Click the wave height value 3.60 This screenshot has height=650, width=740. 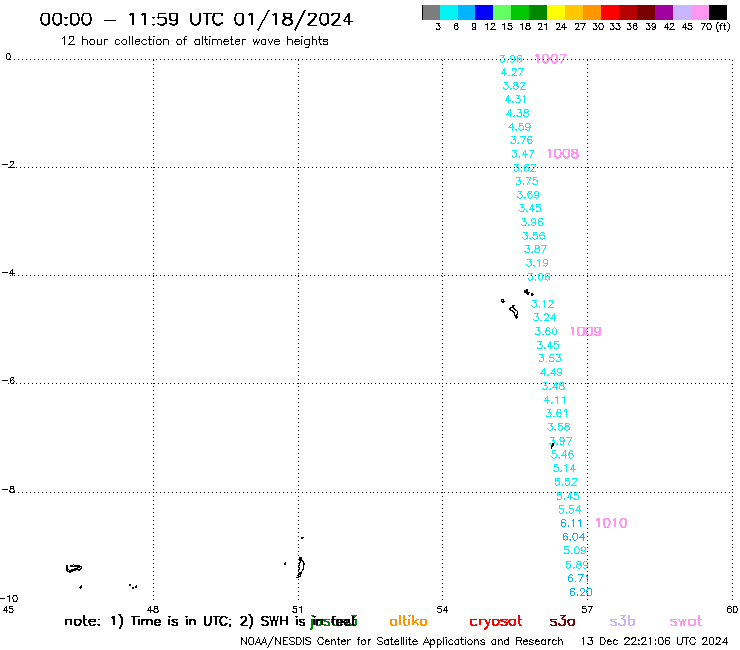tap(546, 331)
